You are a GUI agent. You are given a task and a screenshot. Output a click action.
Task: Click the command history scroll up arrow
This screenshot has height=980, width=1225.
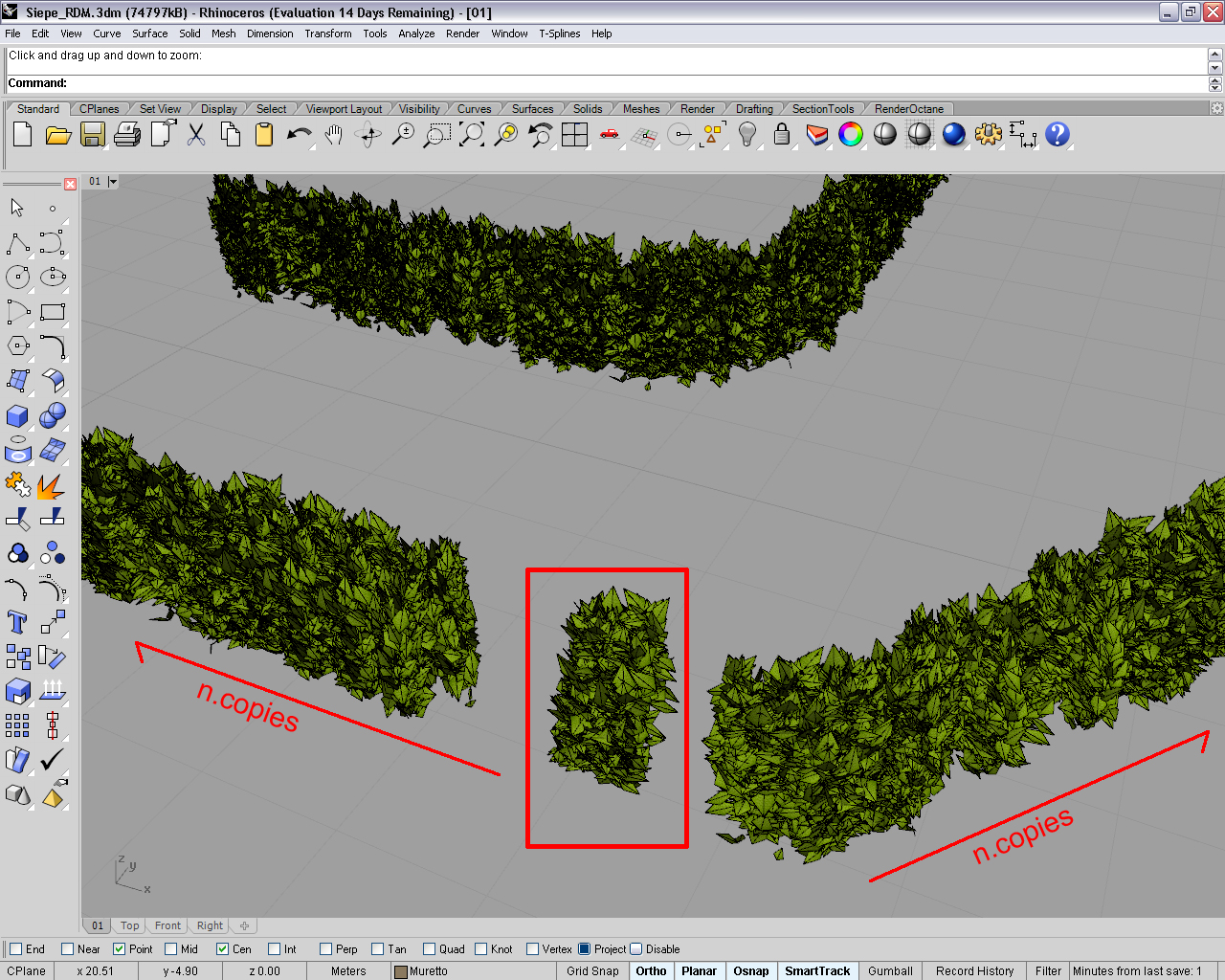click(1214, 55)
